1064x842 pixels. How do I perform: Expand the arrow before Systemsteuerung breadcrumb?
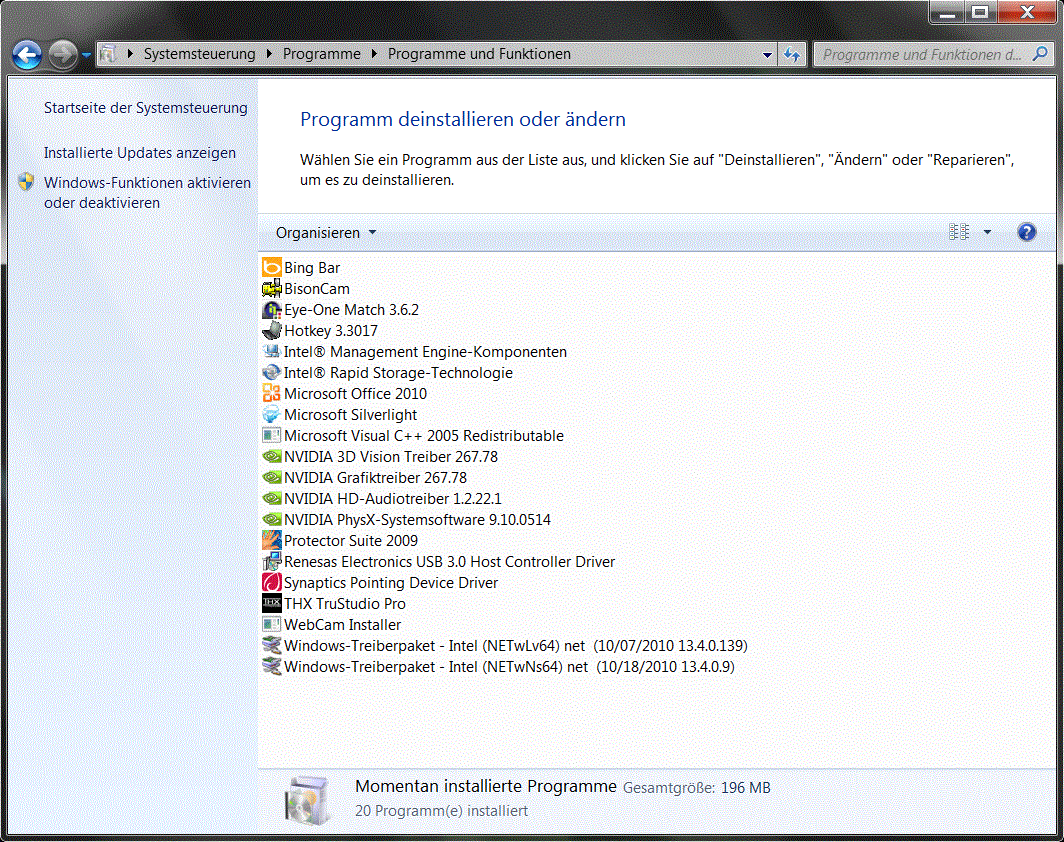click(x=130, y=54)
